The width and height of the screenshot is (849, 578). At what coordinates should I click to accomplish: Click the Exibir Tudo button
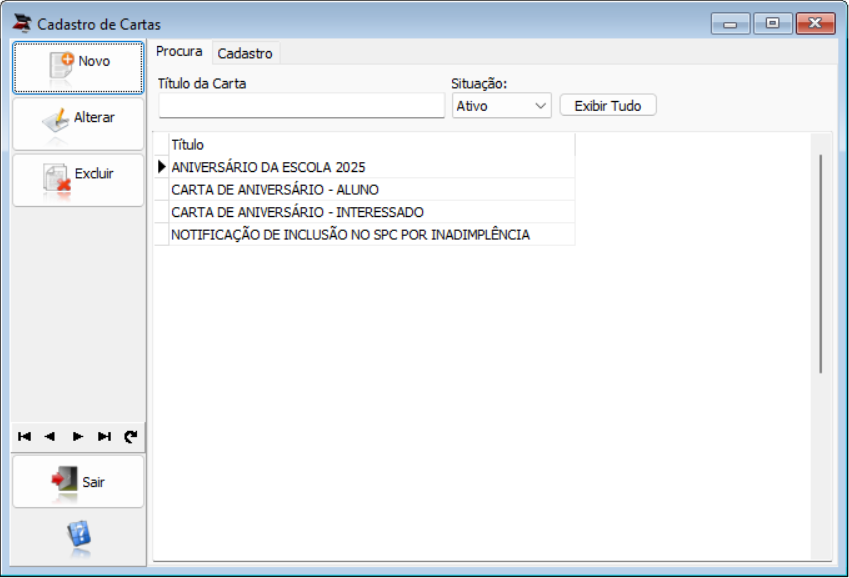(x=608, y=106)
